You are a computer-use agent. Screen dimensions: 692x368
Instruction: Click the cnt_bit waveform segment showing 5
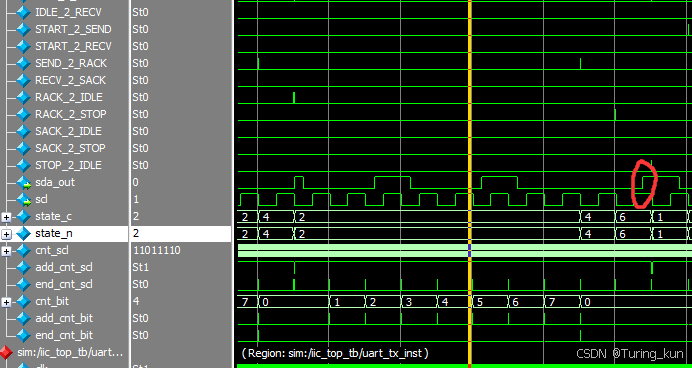[x=490, y=302]
